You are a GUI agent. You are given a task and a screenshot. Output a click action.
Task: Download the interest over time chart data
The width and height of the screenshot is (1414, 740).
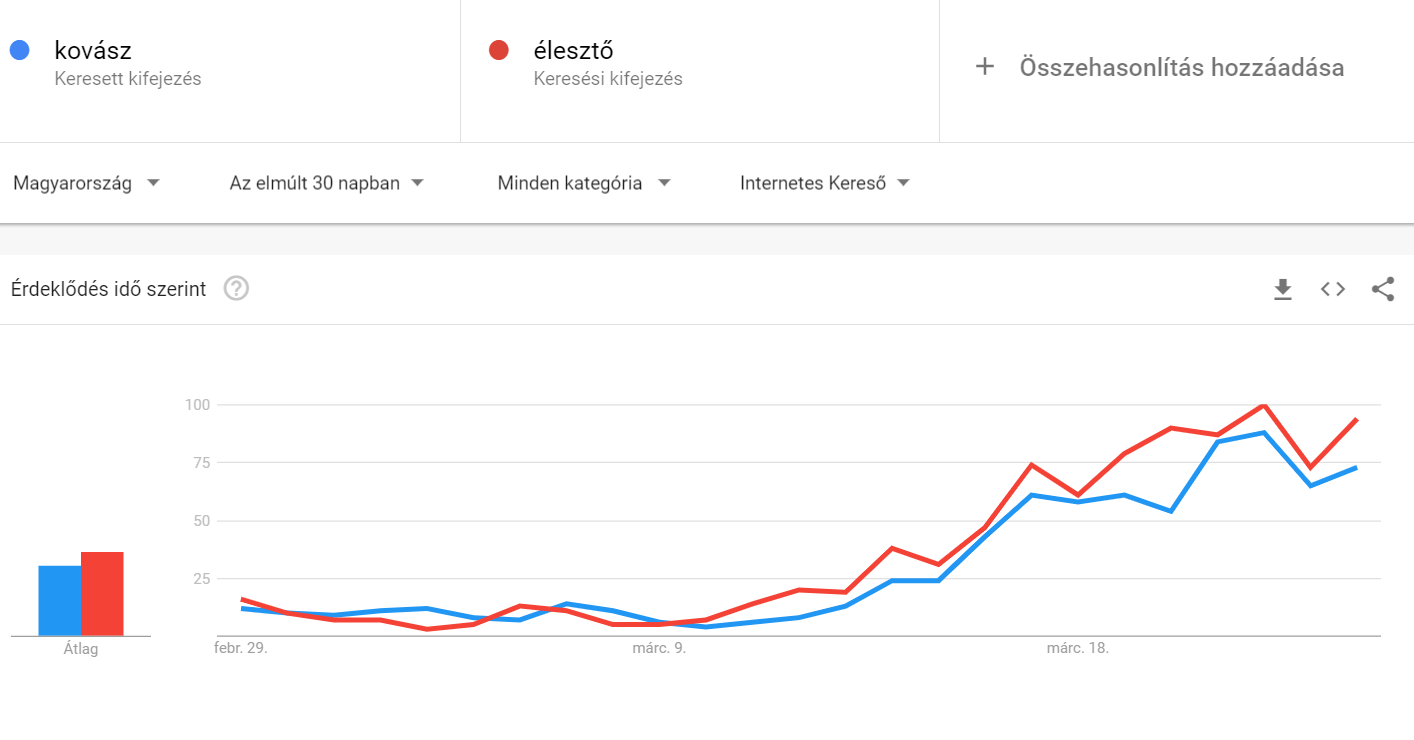tap(1282, 289)
